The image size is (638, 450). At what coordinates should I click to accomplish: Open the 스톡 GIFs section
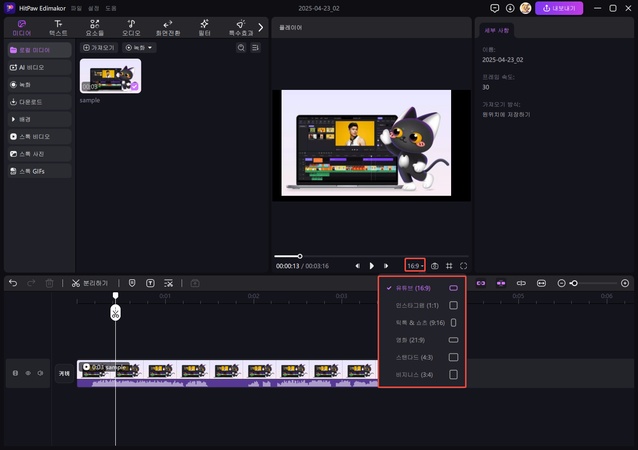click(x=39, y=171)
